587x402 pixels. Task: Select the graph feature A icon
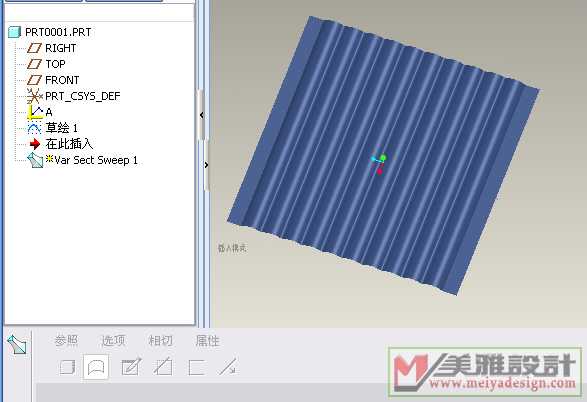click(35, 112)
